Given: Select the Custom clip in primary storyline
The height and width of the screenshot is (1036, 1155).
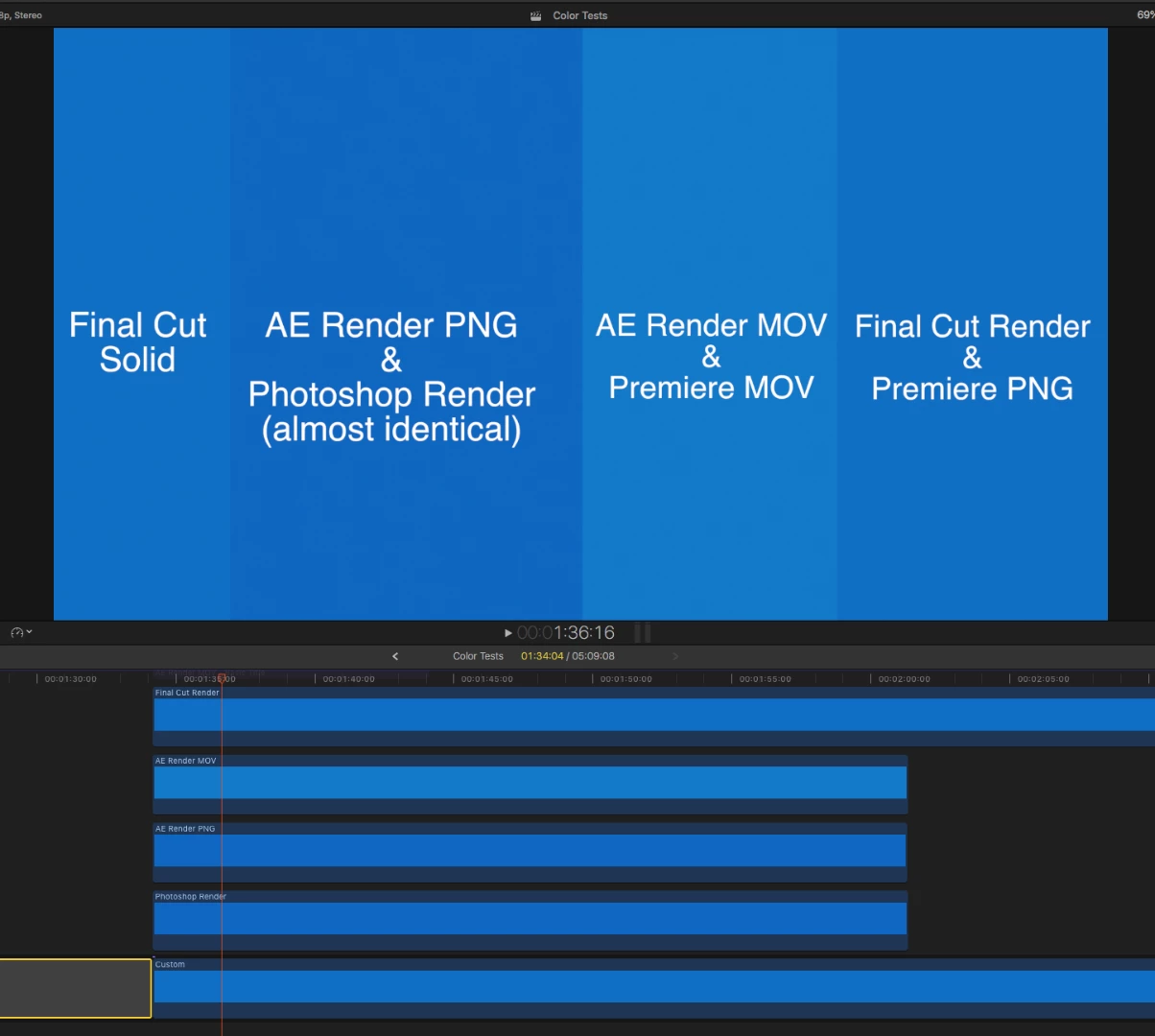Looking at the screenshot, I should tap(654, 988).
